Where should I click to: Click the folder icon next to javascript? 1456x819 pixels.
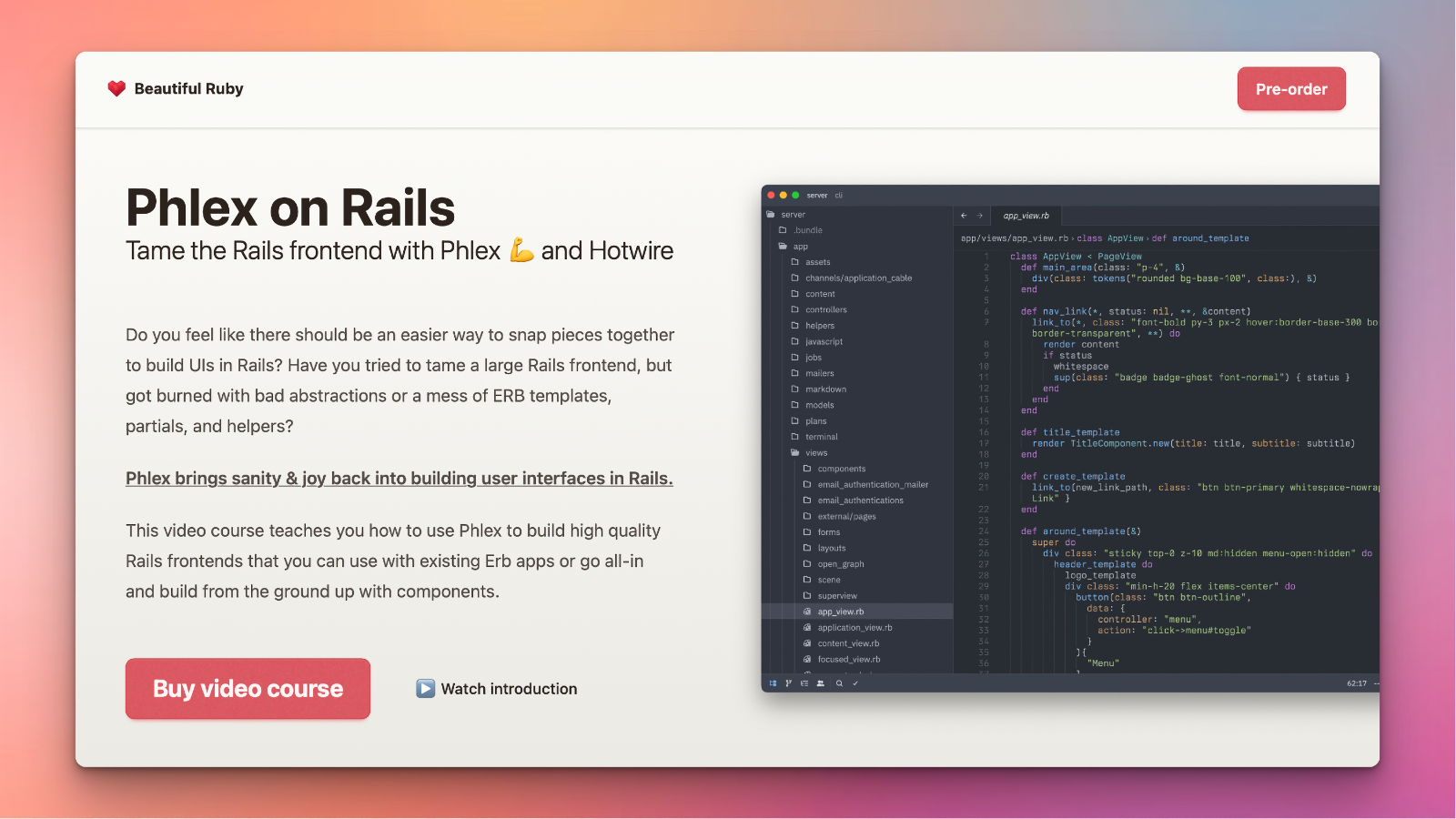click(795, 341)
